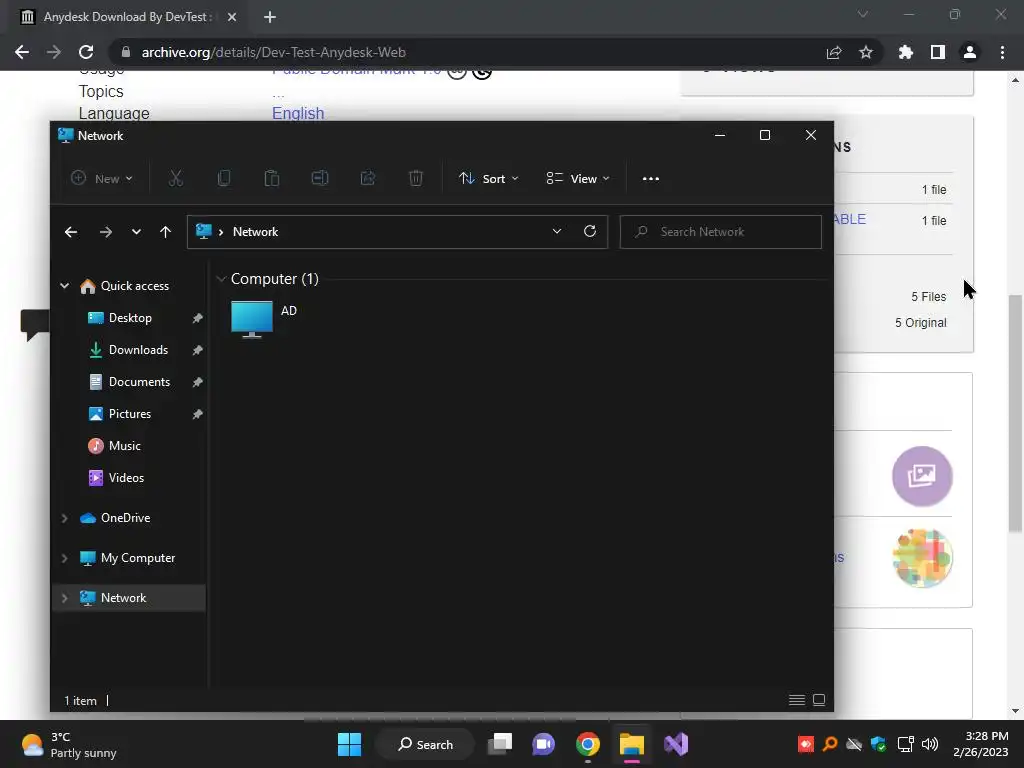Open clock and date in taskbar

click(x=981, y=744)
